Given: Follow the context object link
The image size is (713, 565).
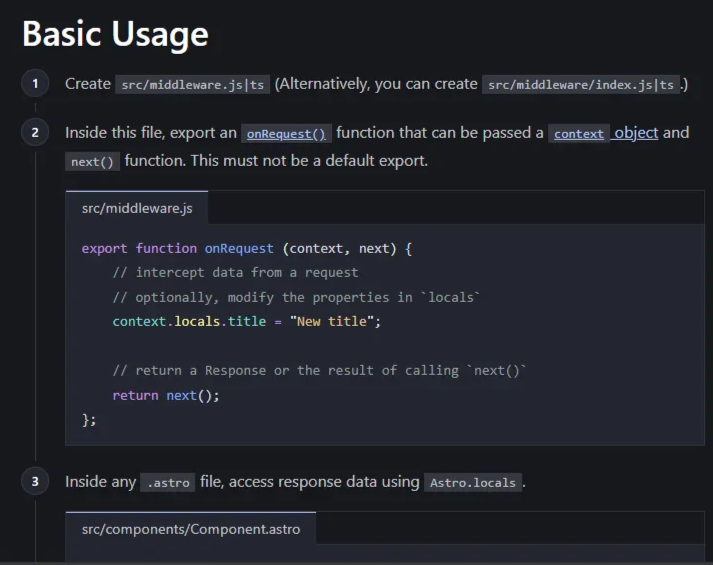Looking at the screenshot, I should [x=605, y=133].
